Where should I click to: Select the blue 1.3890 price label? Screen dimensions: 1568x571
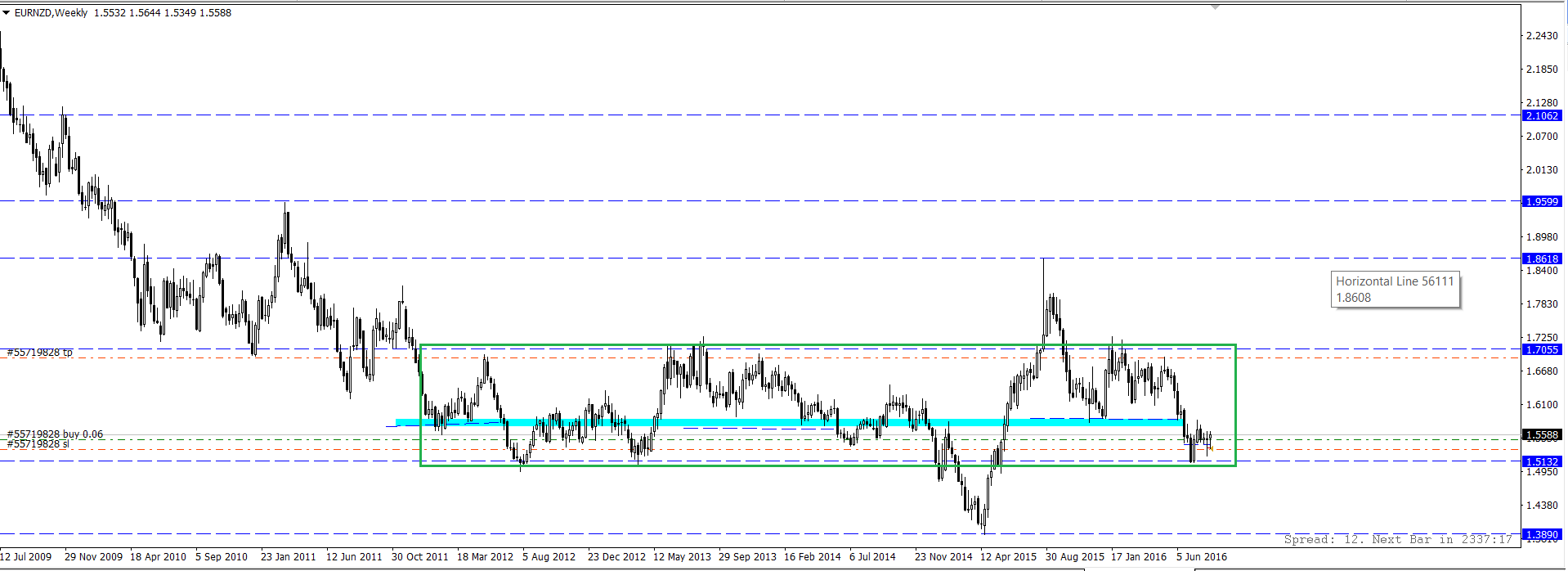pos(1542,534)
